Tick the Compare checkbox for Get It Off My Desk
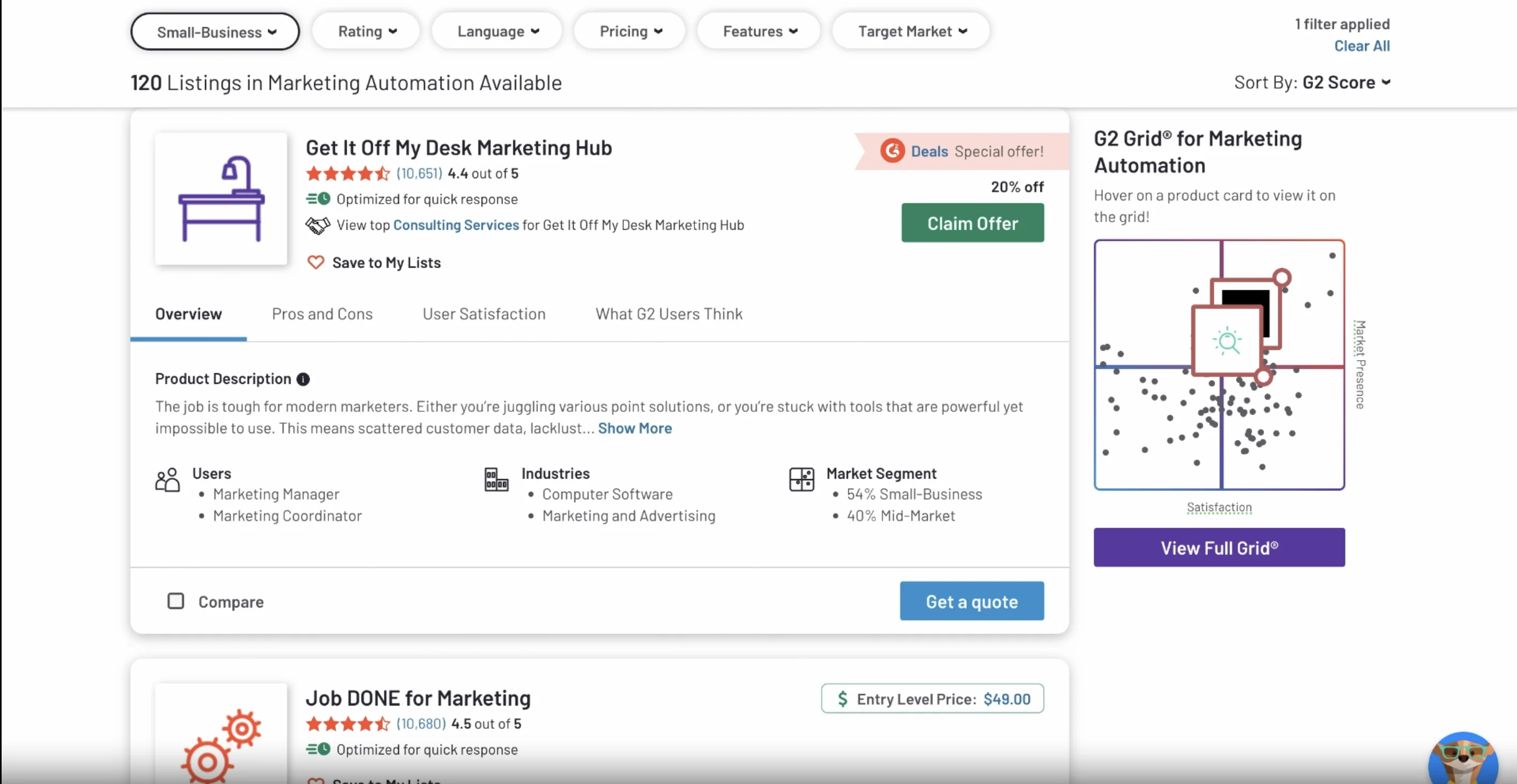Image resolution: width=1517 pixels, height=784 pixels. (x=176, y=601)
